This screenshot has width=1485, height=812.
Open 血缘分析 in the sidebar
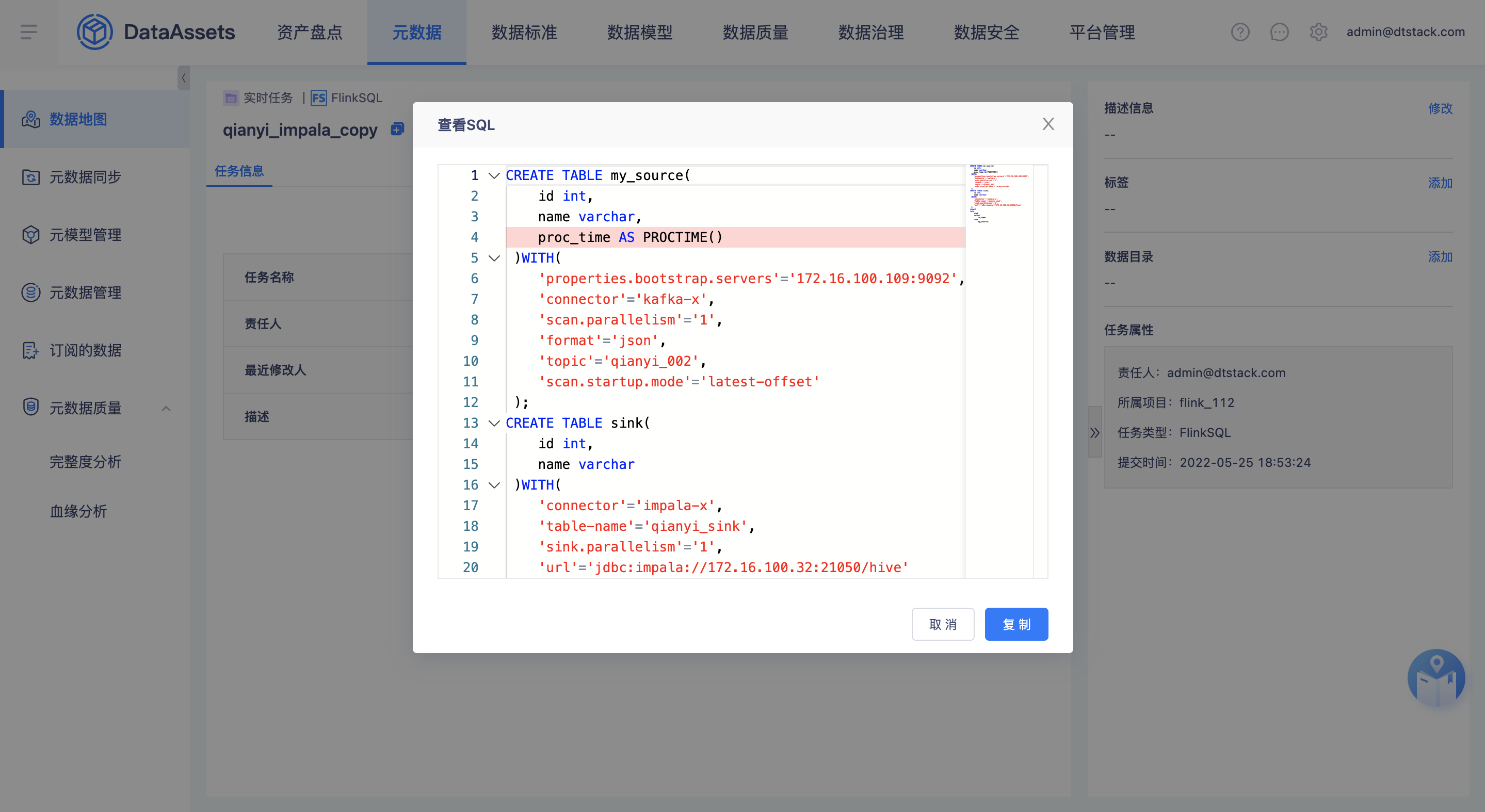point(78,511)
